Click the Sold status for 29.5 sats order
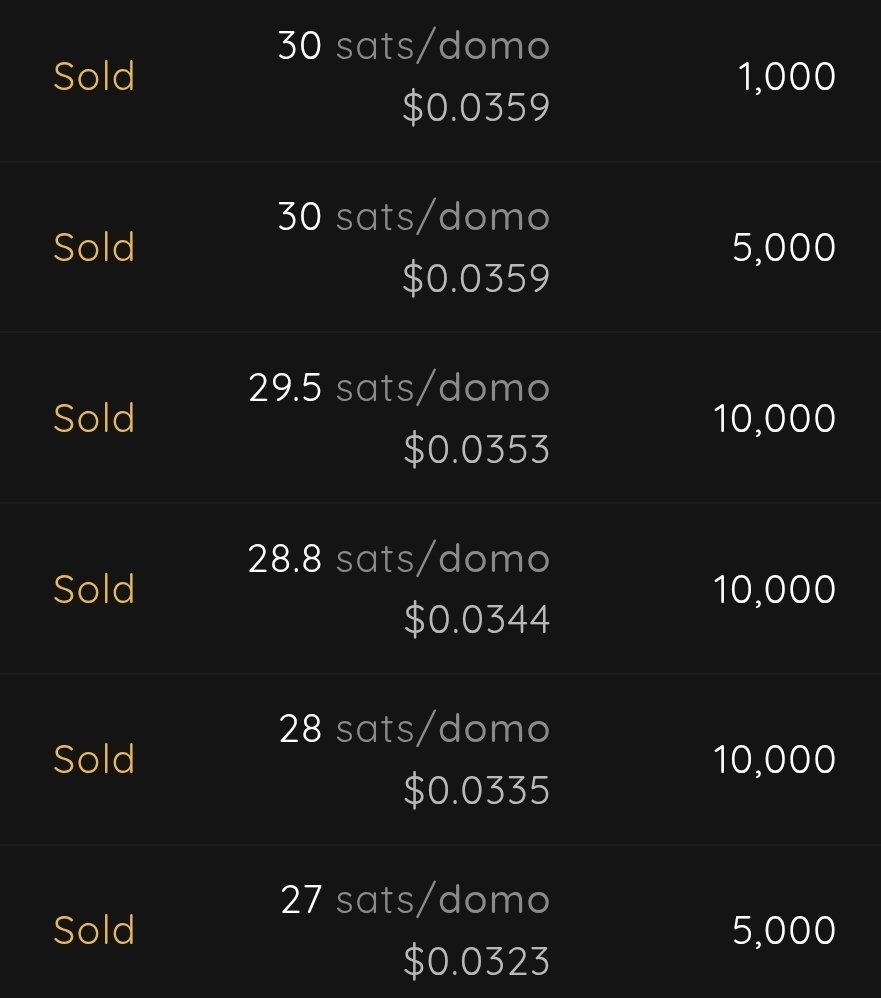 click(x=94, y=418)
